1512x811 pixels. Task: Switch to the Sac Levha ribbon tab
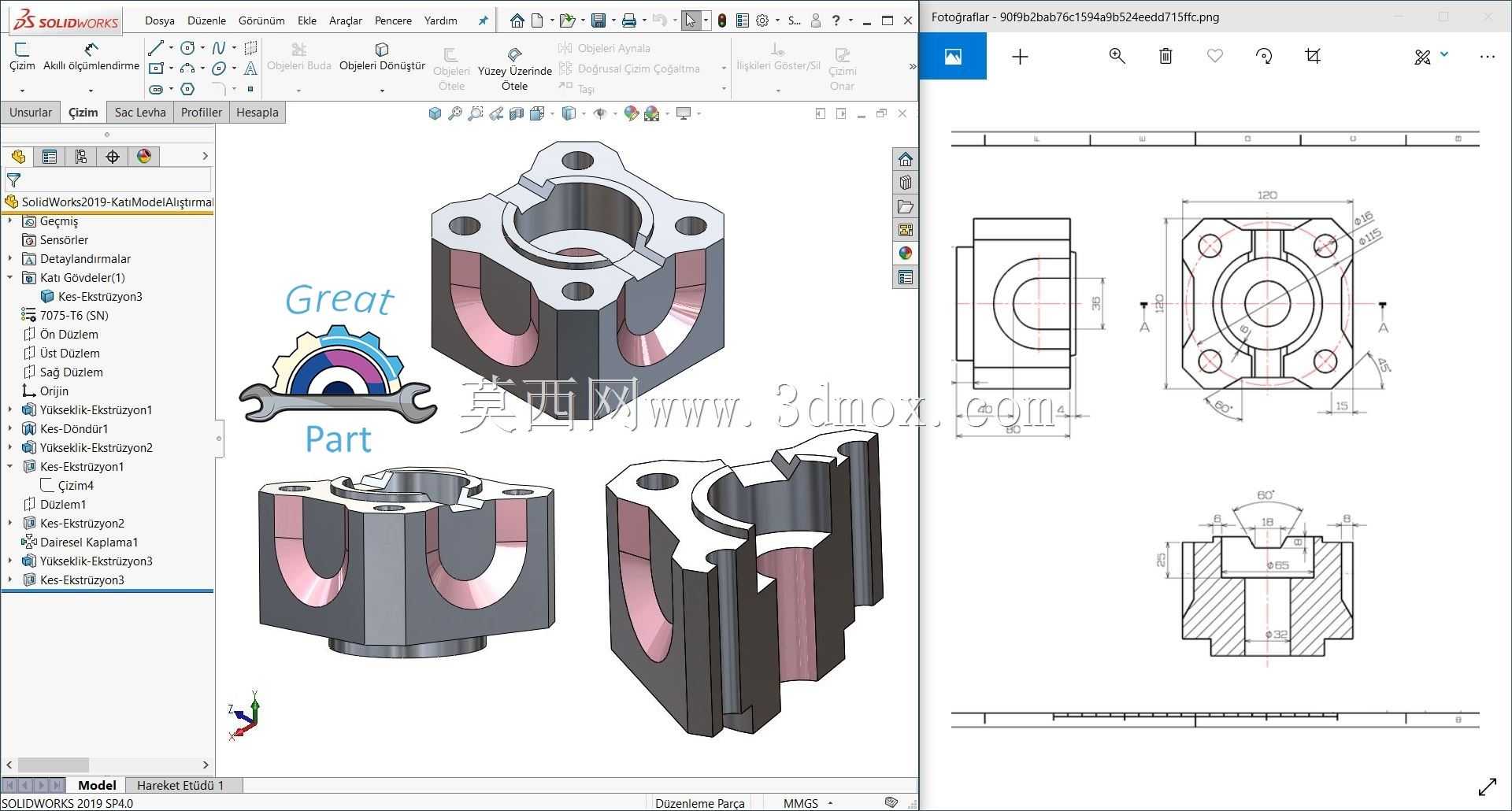(140, 112)
